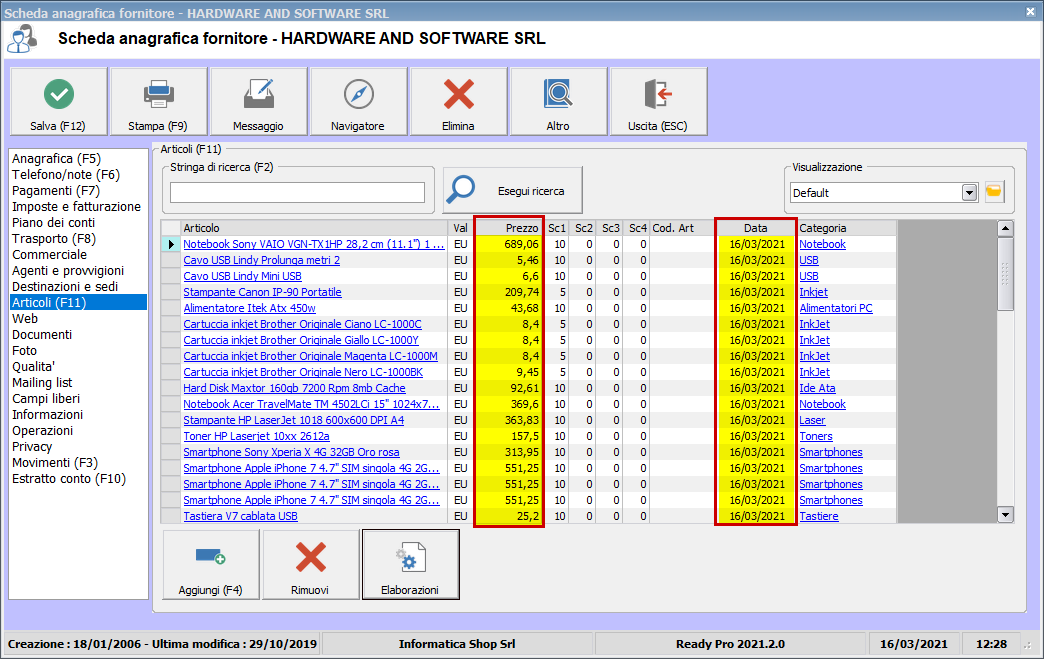Image resolution: width=1044 pixels, height=659 pixels.
Task: Open Piano dei conti section
Action: [53, 222]
